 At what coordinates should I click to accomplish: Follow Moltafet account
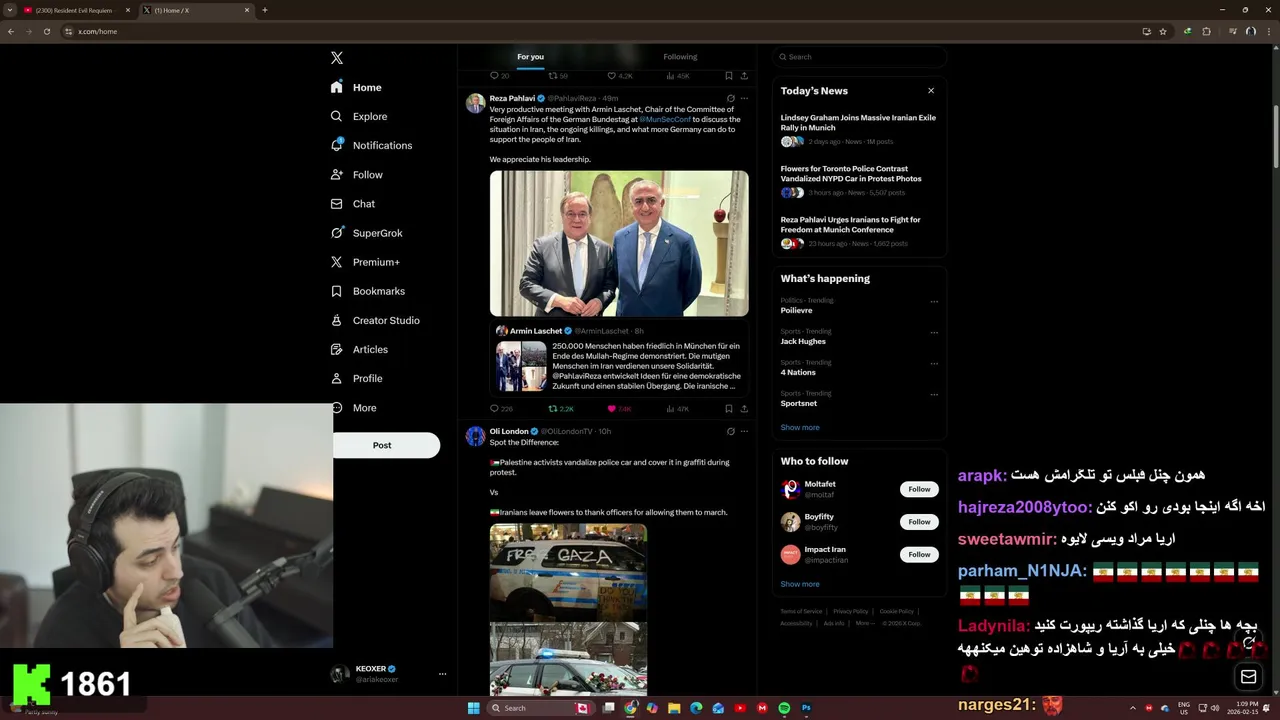pos(919,489)
